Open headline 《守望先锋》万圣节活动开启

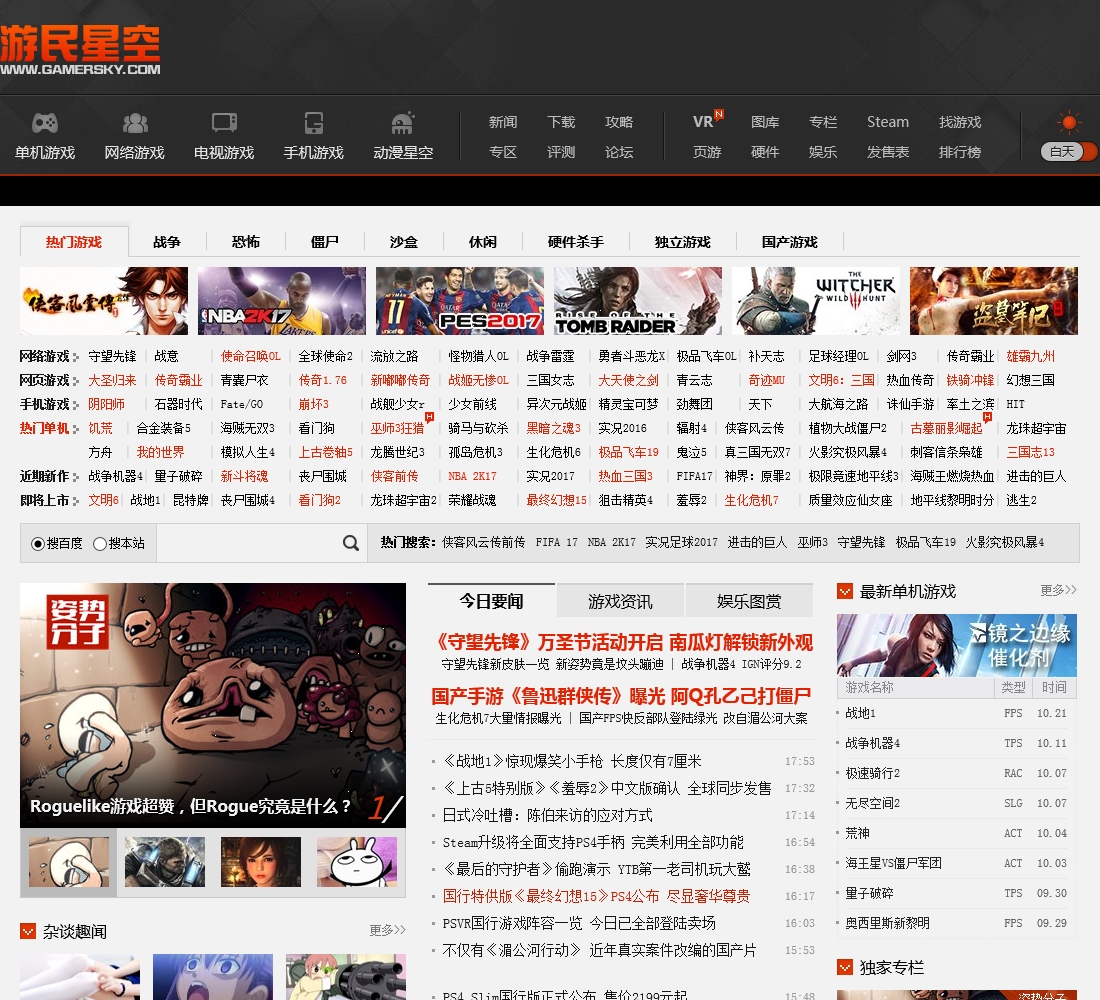pyautogui.click(x=624, y=642)
